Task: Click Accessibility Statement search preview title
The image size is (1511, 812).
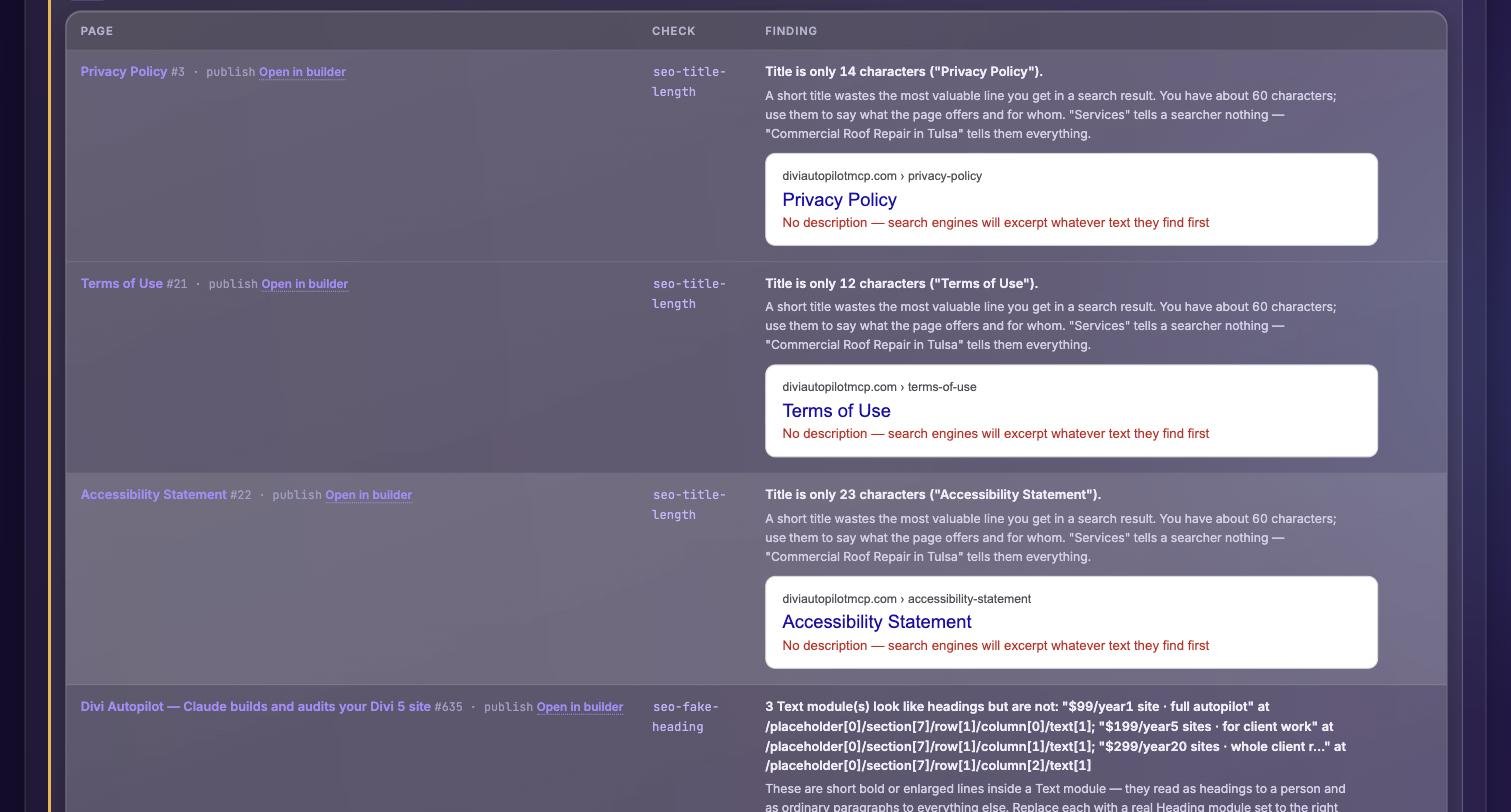Action: click(x=877, y=622)
